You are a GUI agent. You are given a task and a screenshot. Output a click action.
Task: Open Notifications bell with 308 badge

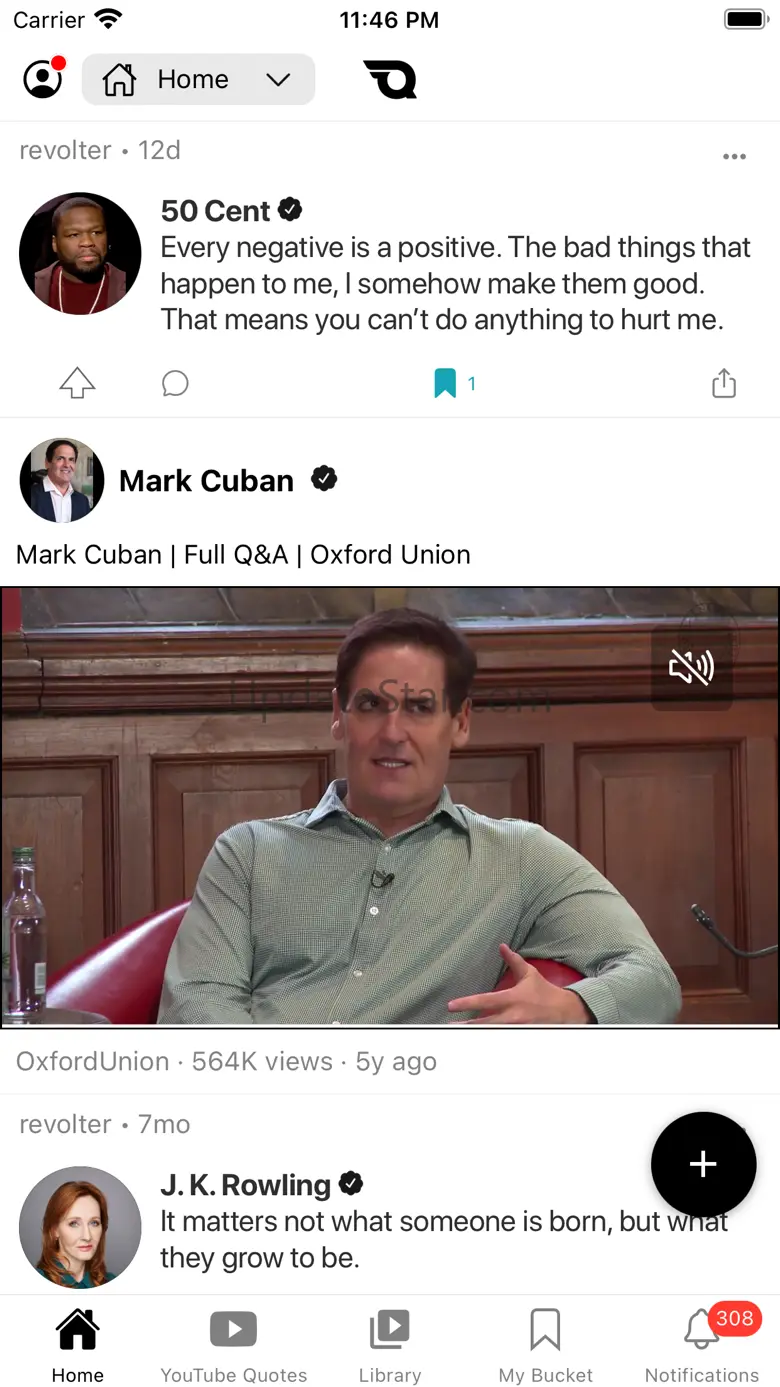point(702,1345)
